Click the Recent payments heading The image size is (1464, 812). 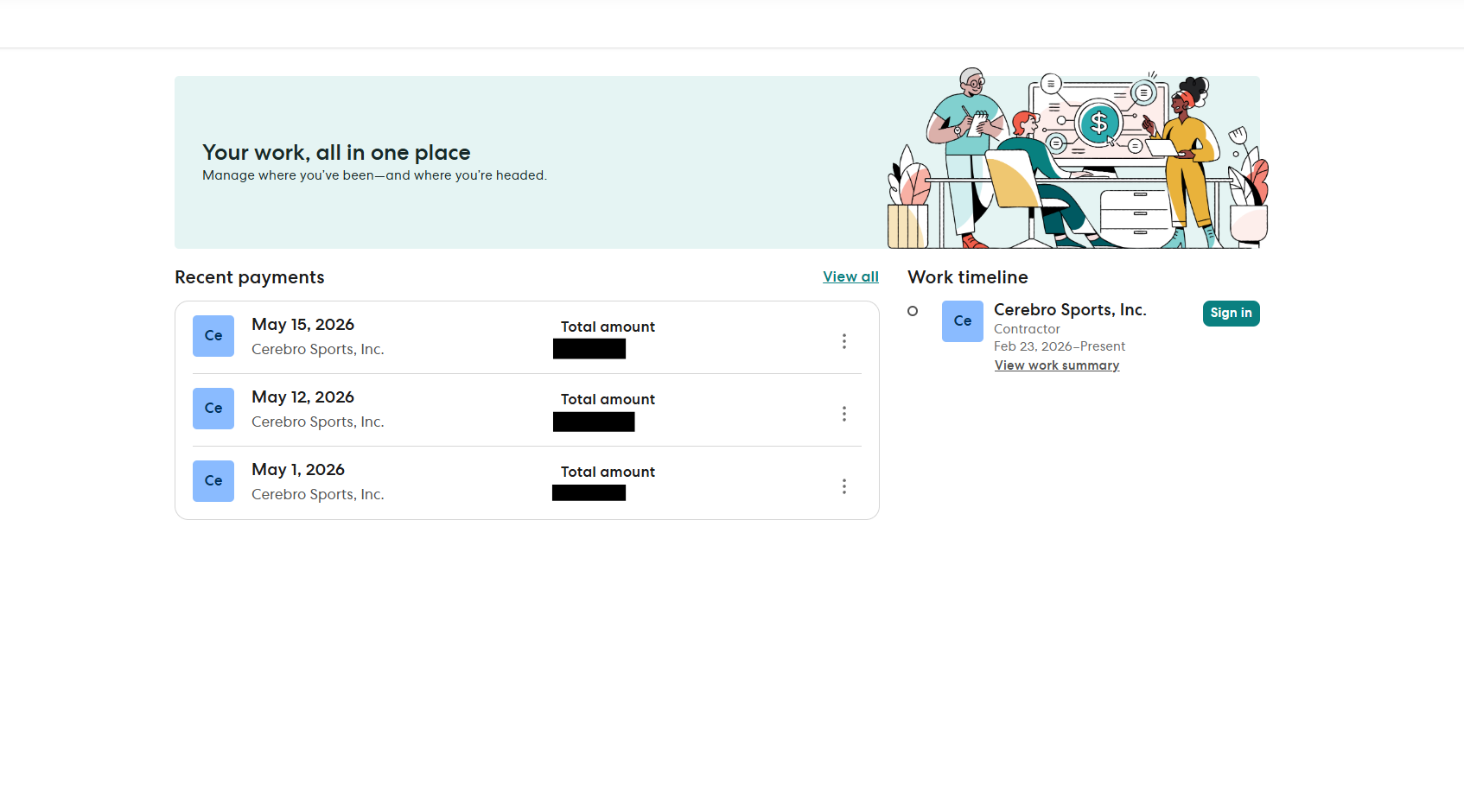[250, 277]
